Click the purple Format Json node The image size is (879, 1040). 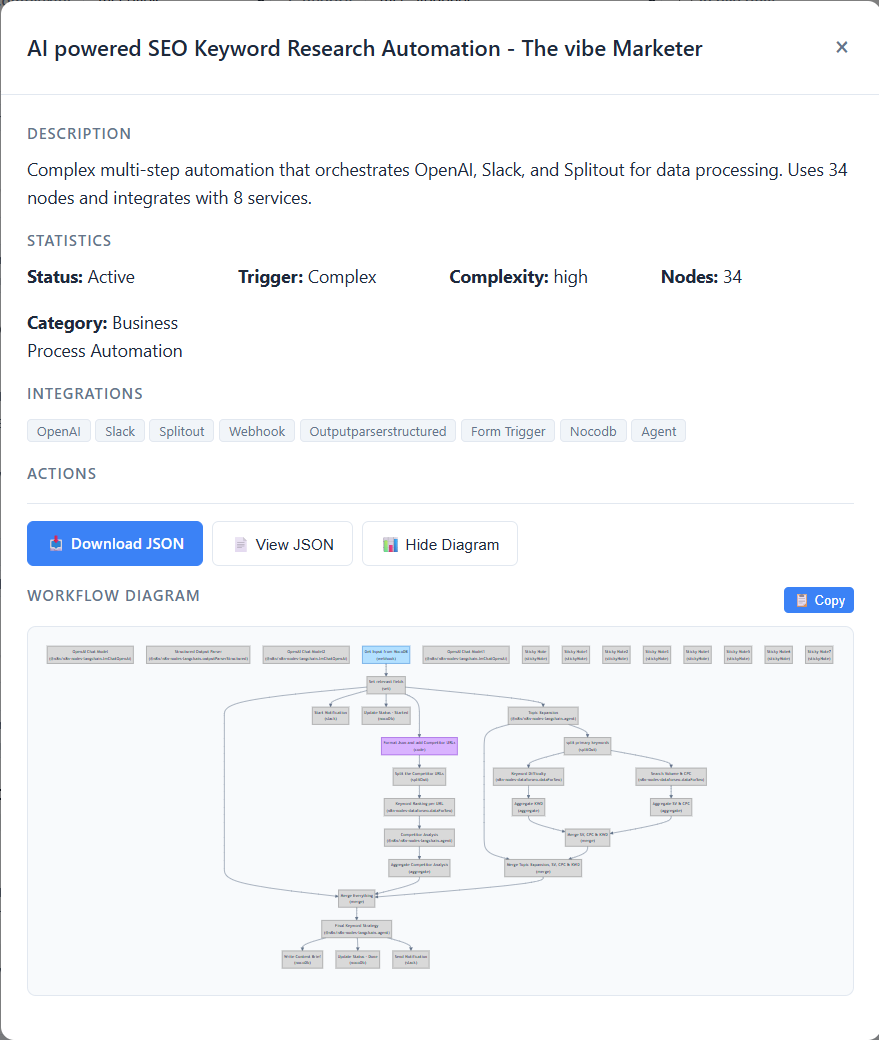pyautogui.click(x=419, y=746)
